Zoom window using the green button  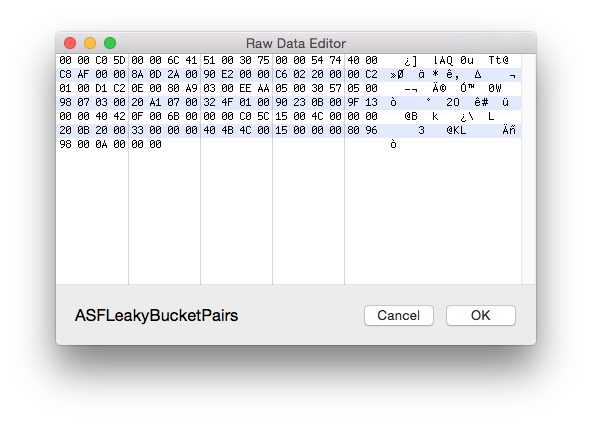[x=110, y=43]
